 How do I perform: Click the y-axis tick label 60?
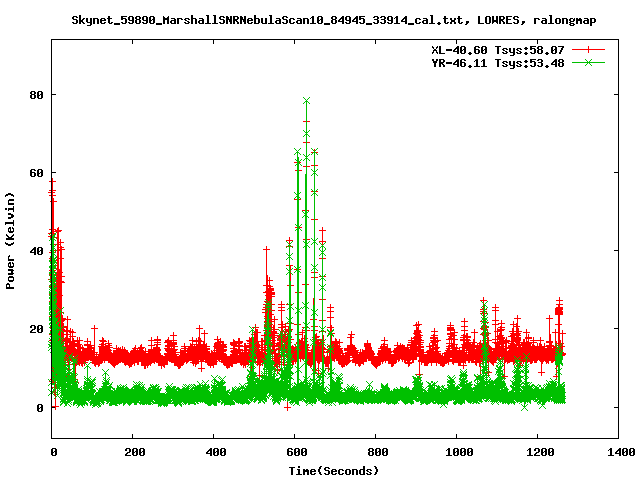point(36,173)
